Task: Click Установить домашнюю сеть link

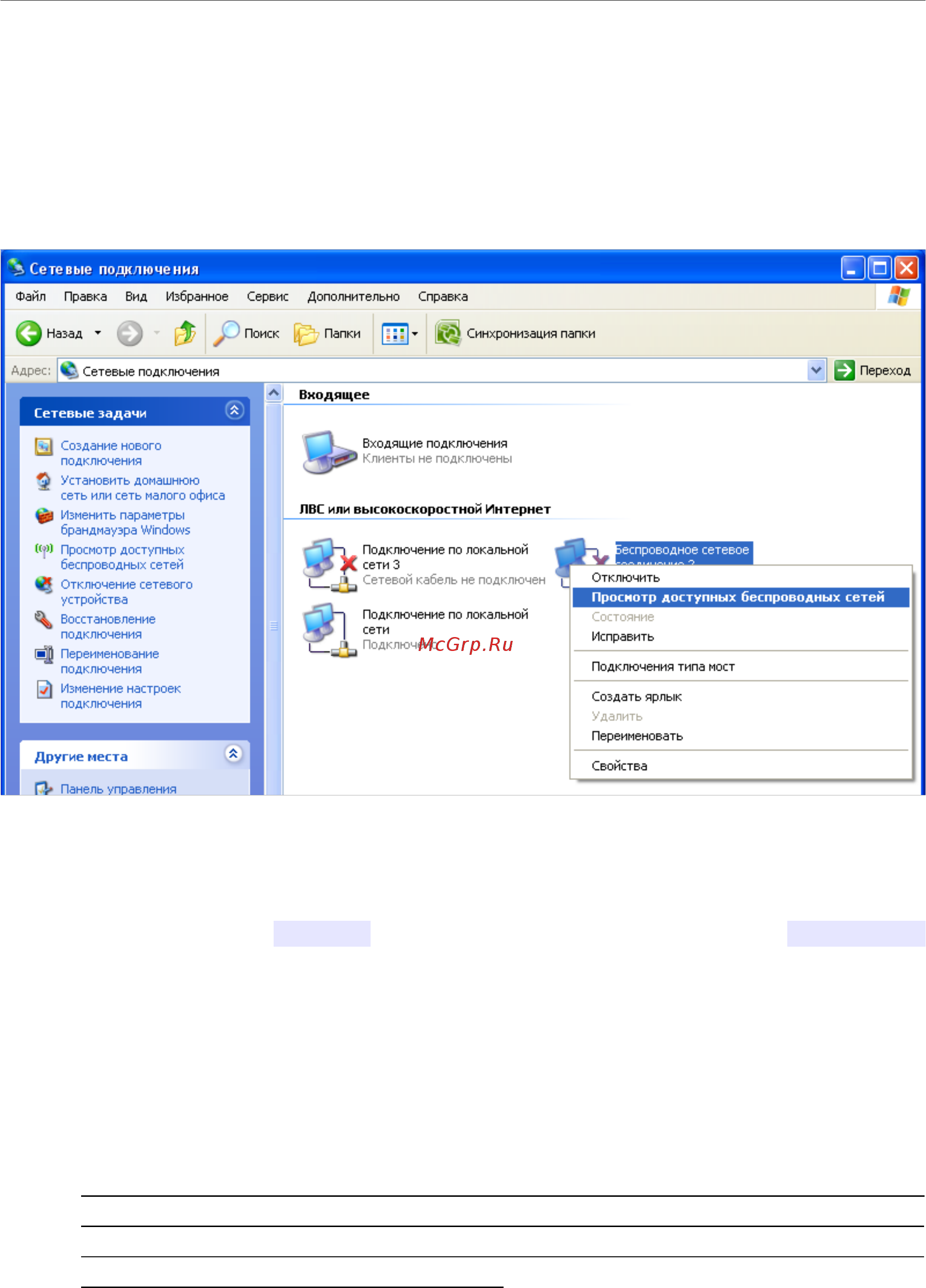Action: click(143, 488)
